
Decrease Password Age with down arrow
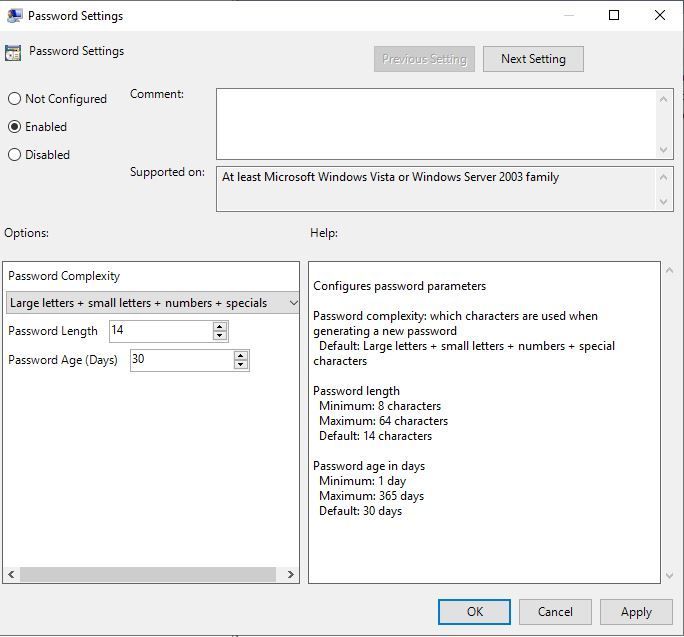click(240, 365)
